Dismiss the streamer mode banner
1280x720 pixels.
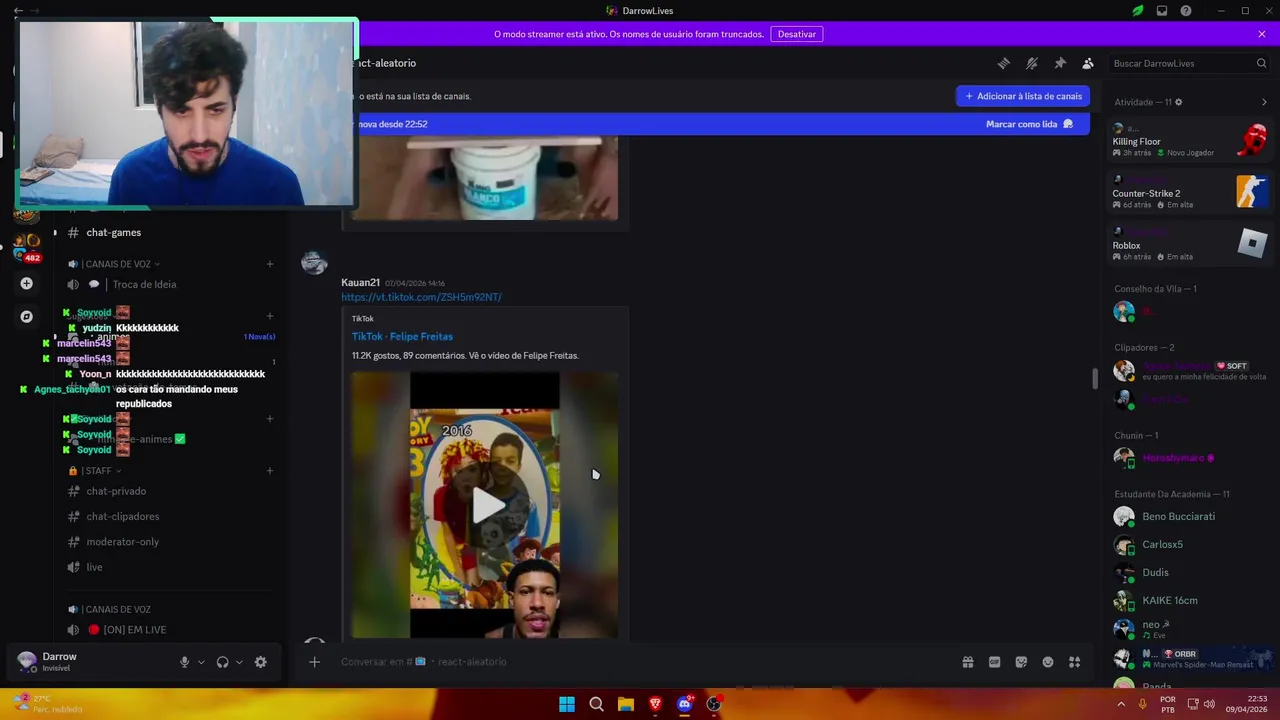point(1262,34)
